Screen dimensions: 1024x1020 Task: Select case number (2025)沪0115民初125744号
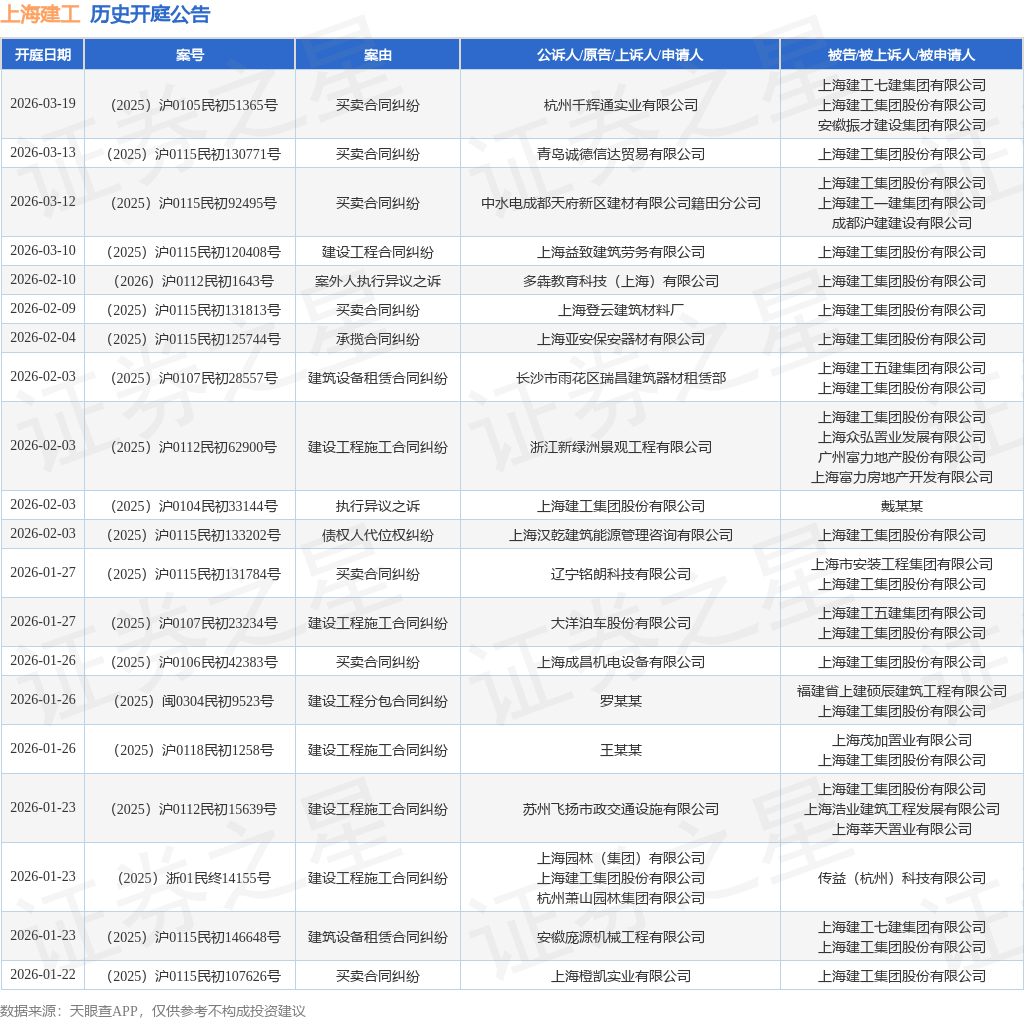(x=194, y=339)
